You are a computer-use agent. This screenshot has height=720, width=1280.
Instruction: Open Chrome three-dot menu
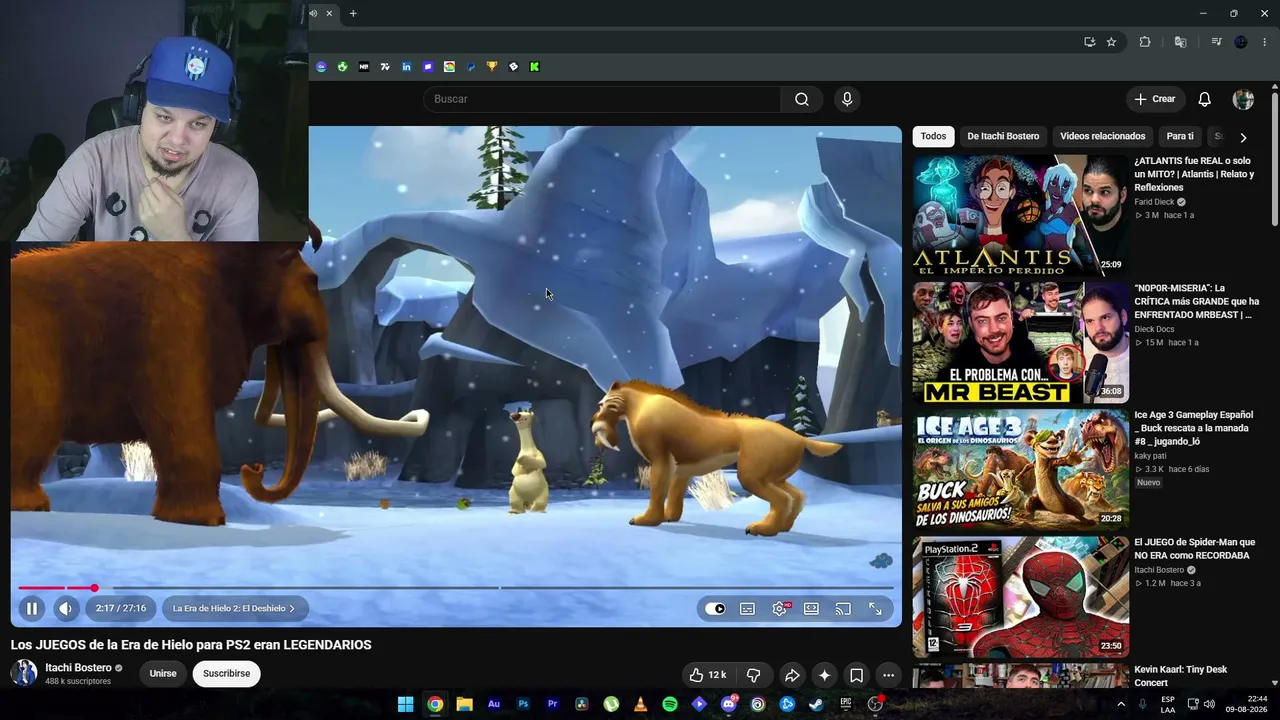click(1265, 42)
